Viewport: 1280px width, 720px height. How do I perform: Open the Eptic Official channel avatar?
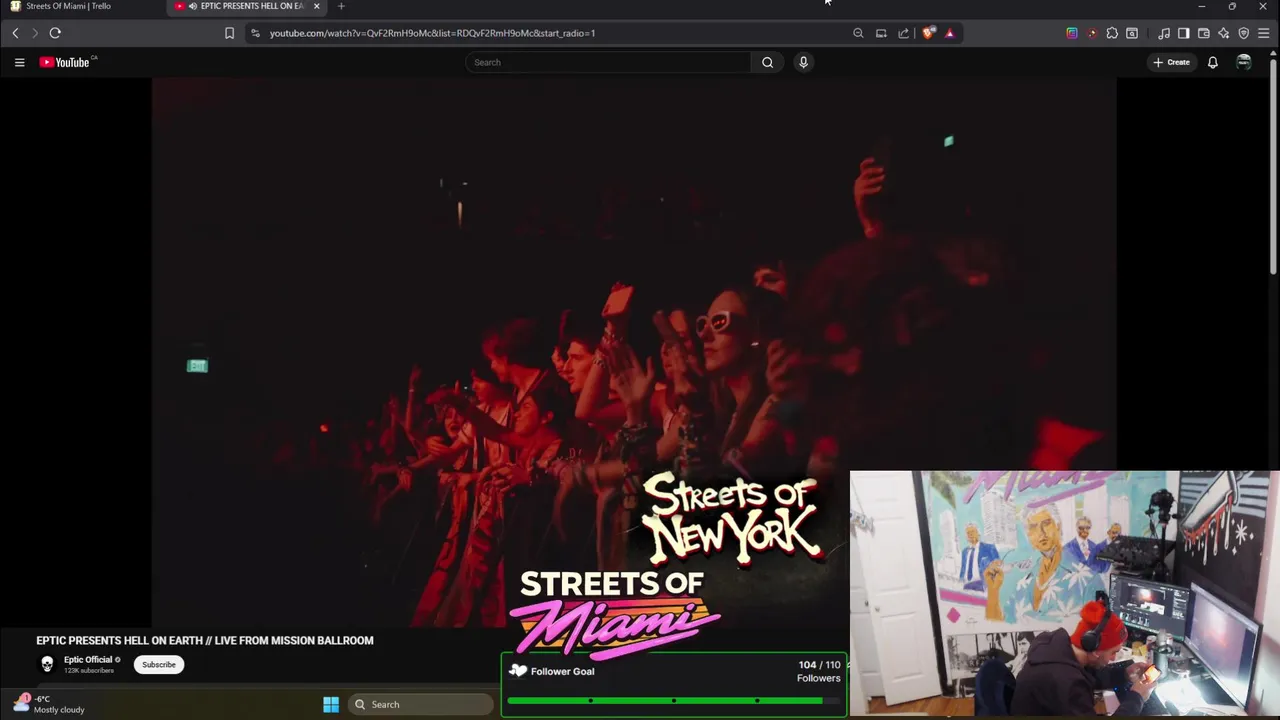[47, 664]
